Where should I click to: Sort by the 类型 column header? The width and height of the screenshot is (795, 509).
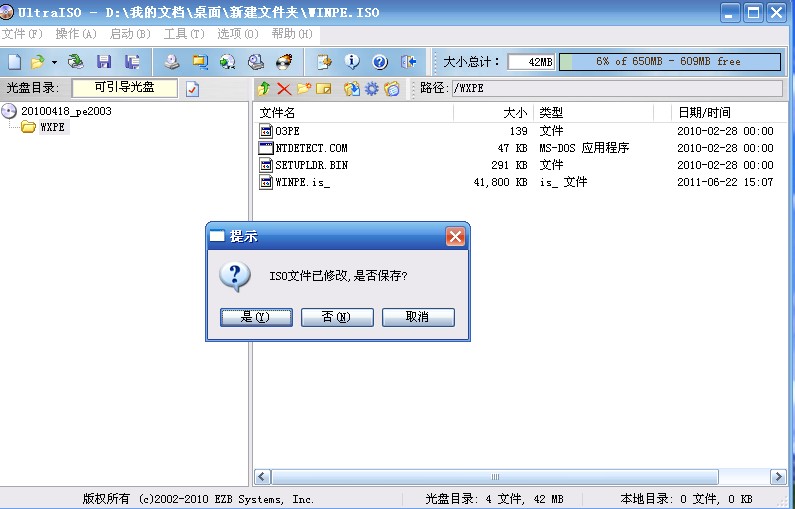tap(593, 113)
